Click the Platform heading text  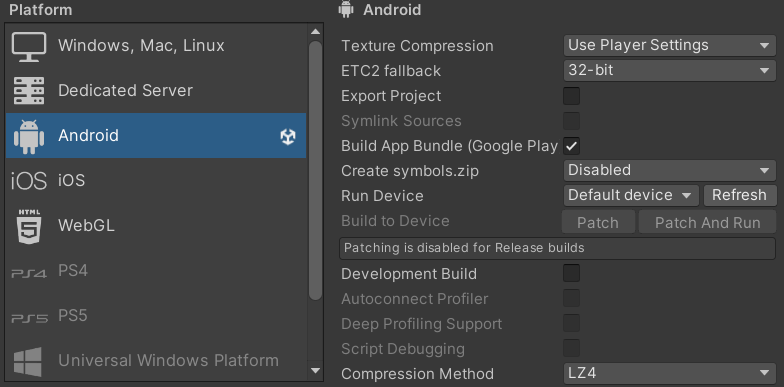click(x=40, y=10)
